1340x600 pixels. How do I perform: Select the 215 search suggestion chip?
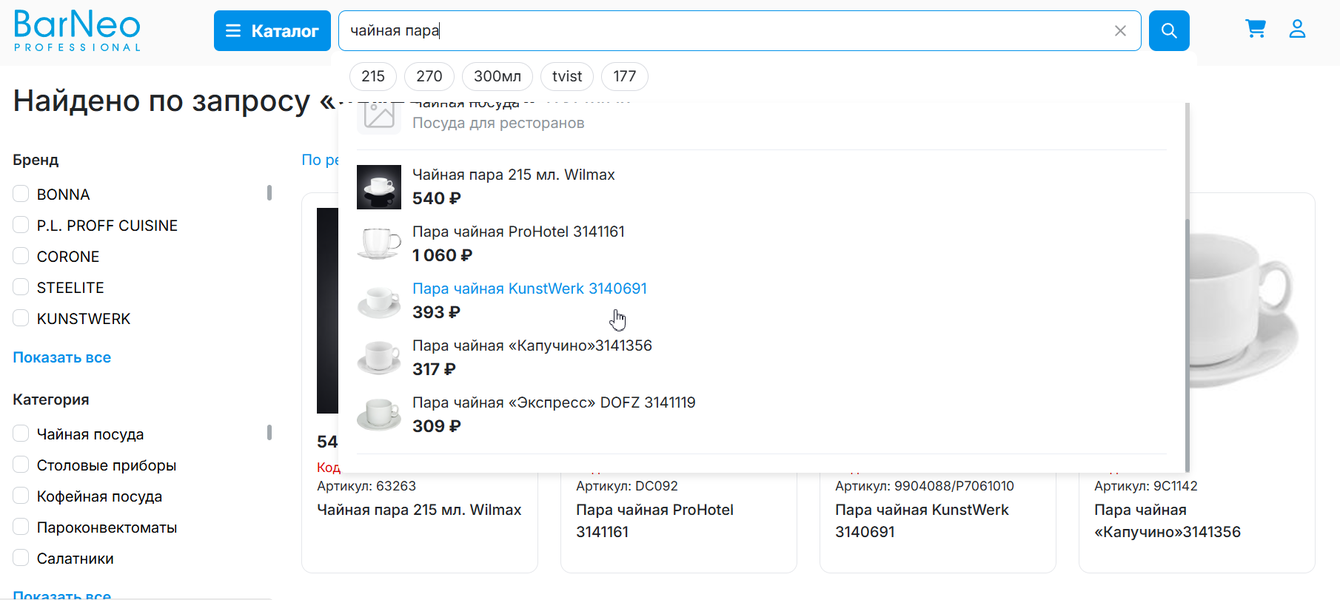(x=373, y=76)
